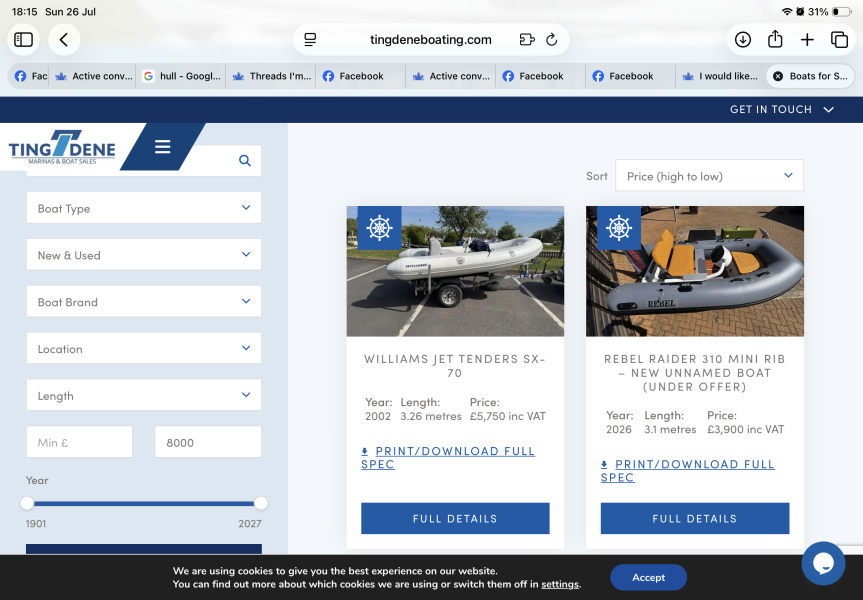Image resolution: width=863 pixels, height=600 pixels.
Task: Open the Safari sidebar panel
Action: (x=24, y=40)
